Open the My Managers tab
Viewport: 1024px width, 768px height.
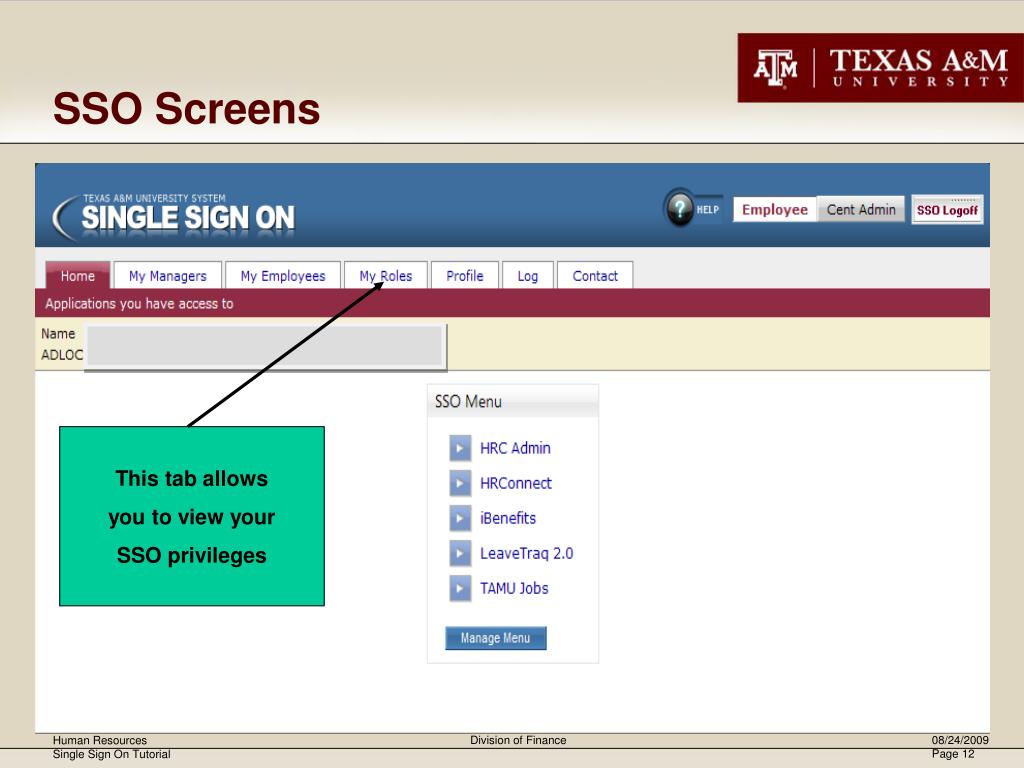pos(168,276)
